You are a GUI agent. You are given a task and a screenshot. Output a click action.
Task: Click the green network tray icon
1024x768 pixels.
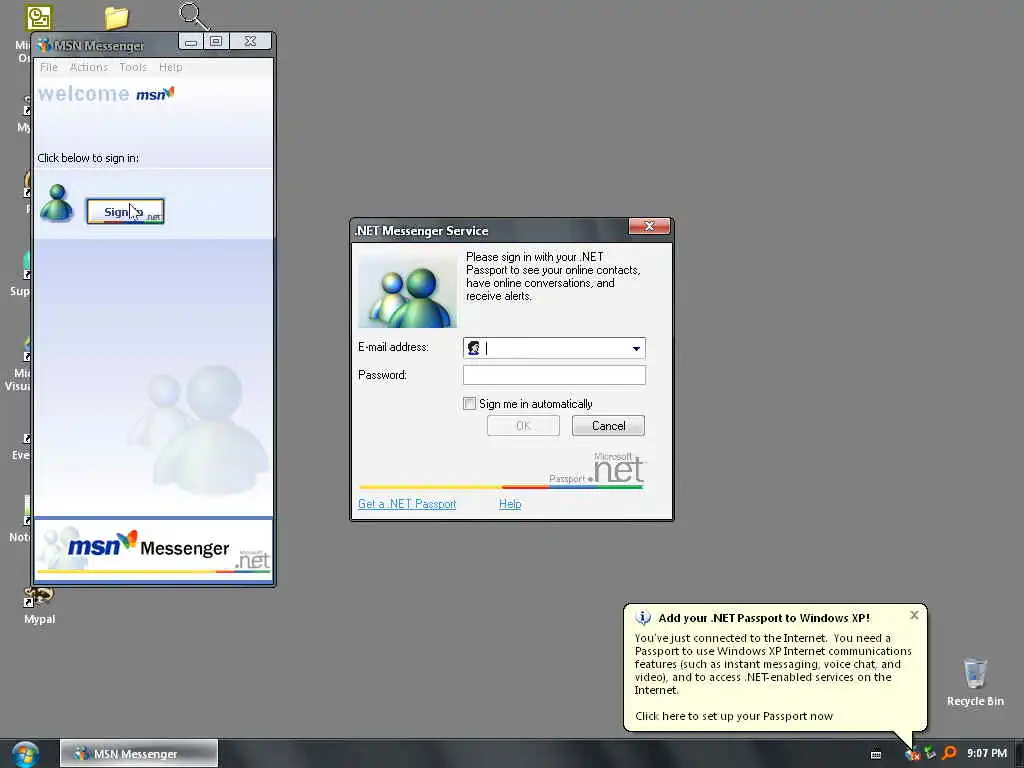(x=930, y=753)
